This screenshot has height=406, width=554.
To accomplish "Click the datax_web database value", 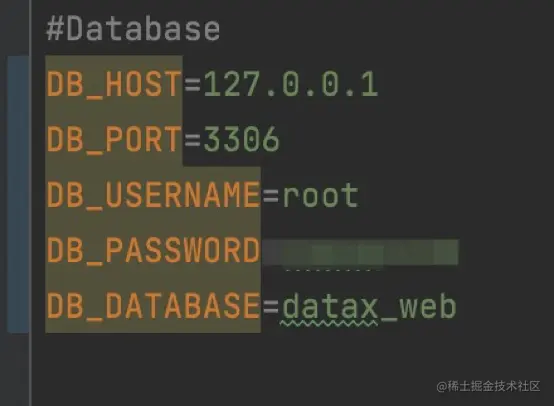I will (369, 307).
